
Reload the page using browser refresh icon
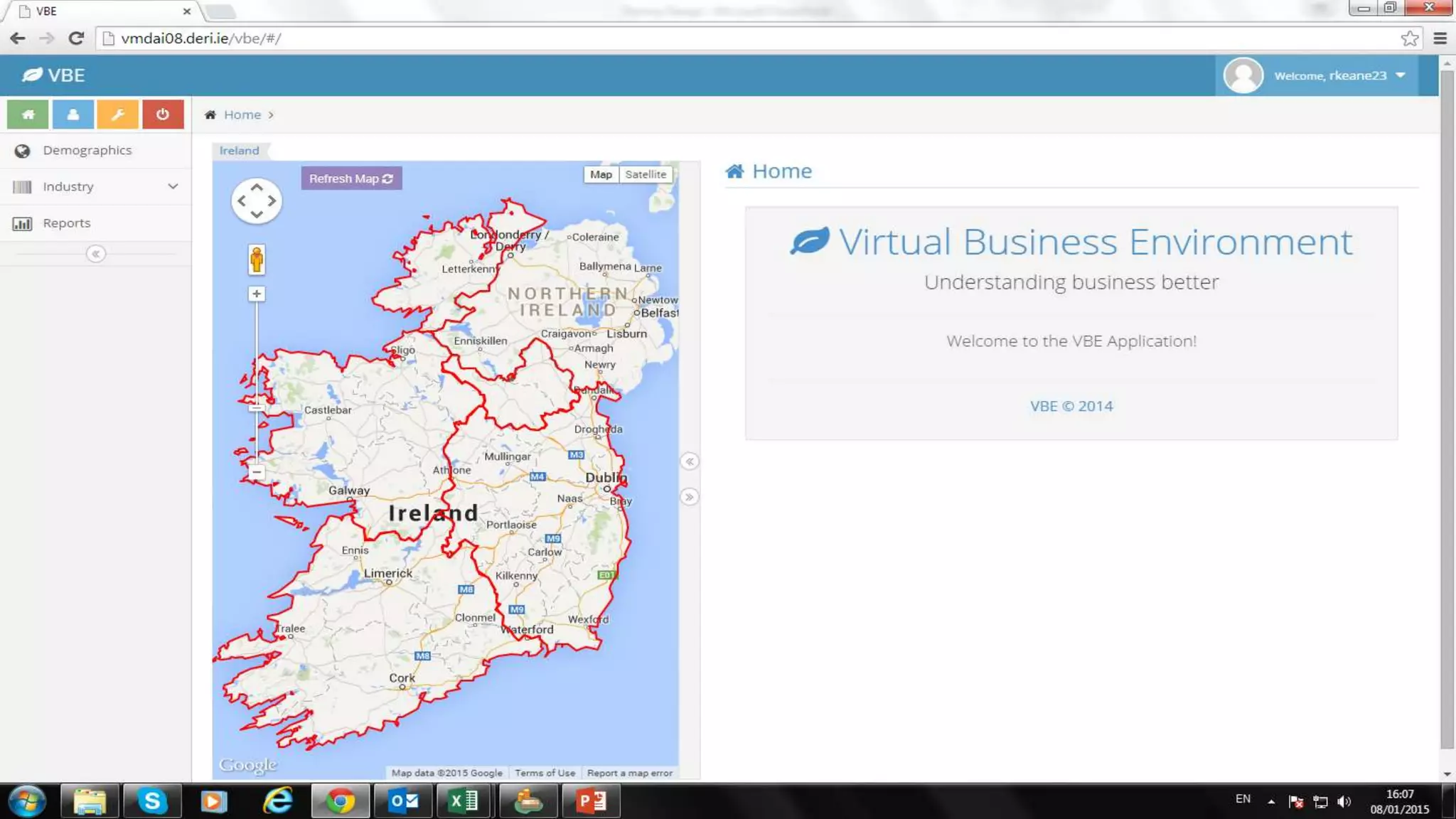[x=76, y=38]
